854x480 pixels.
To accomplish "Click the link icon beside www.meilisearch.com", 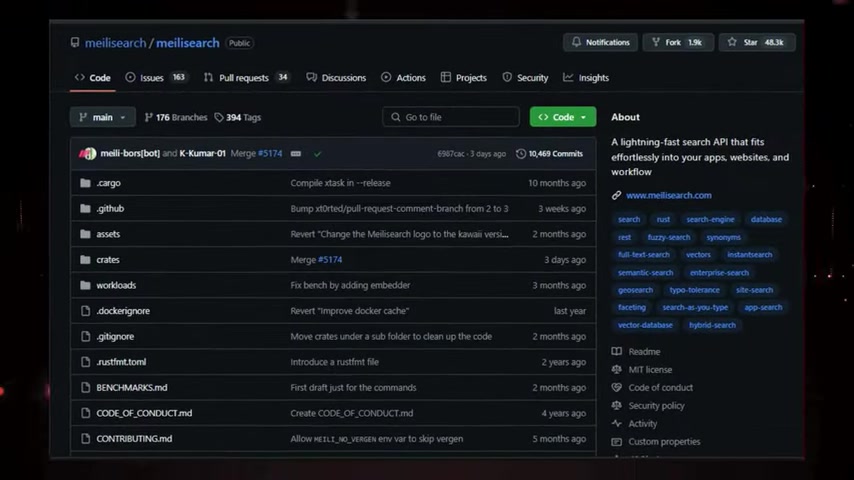I will point(616,195).
